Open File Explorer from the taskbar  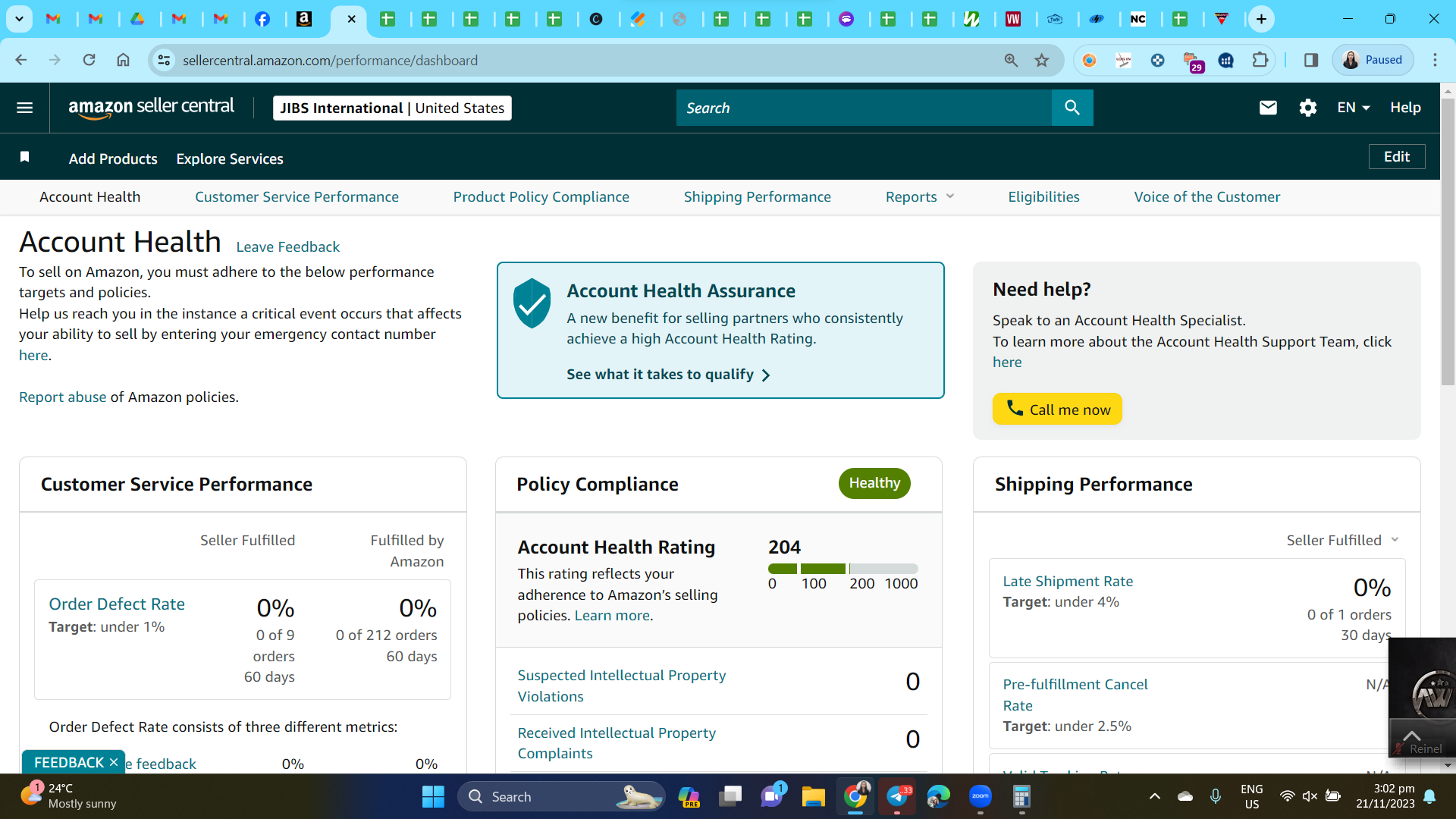coord(814,796)
